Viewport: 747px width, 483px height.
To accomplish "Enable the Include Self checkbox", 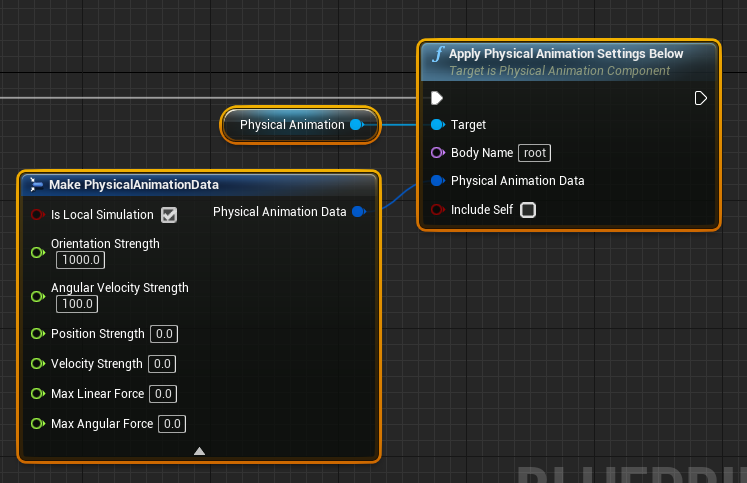I will coord(528,210).
